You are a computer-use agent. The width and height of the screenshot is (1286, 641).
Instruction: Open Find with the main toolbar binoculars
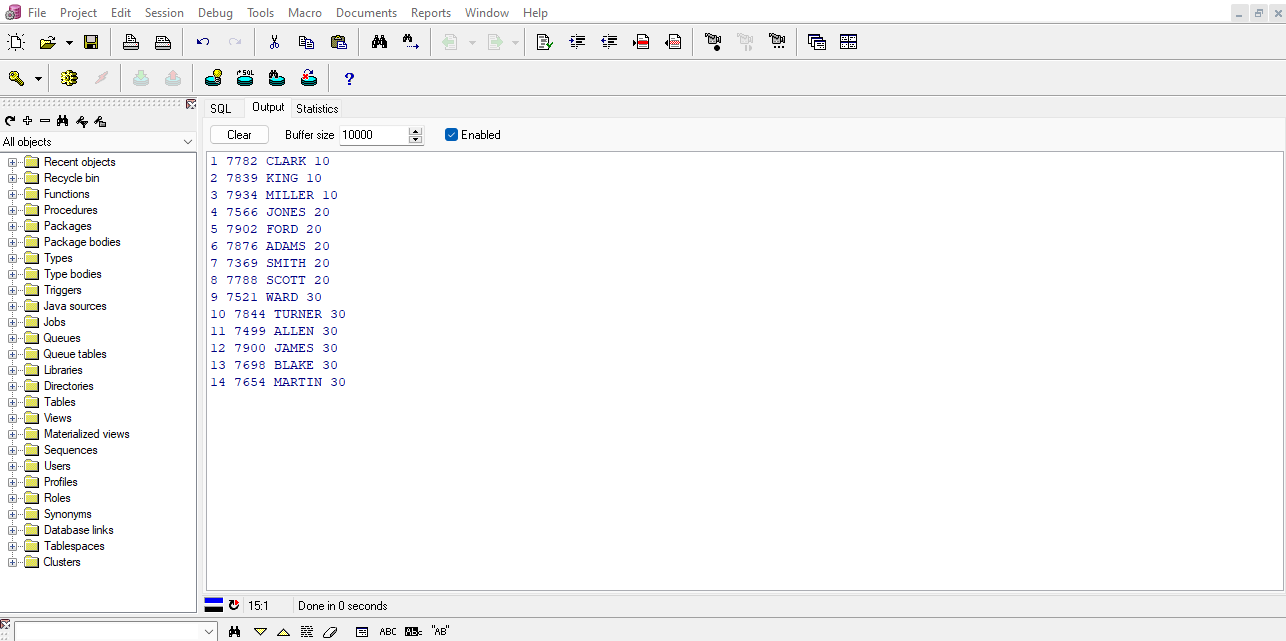tap(379, 42)
